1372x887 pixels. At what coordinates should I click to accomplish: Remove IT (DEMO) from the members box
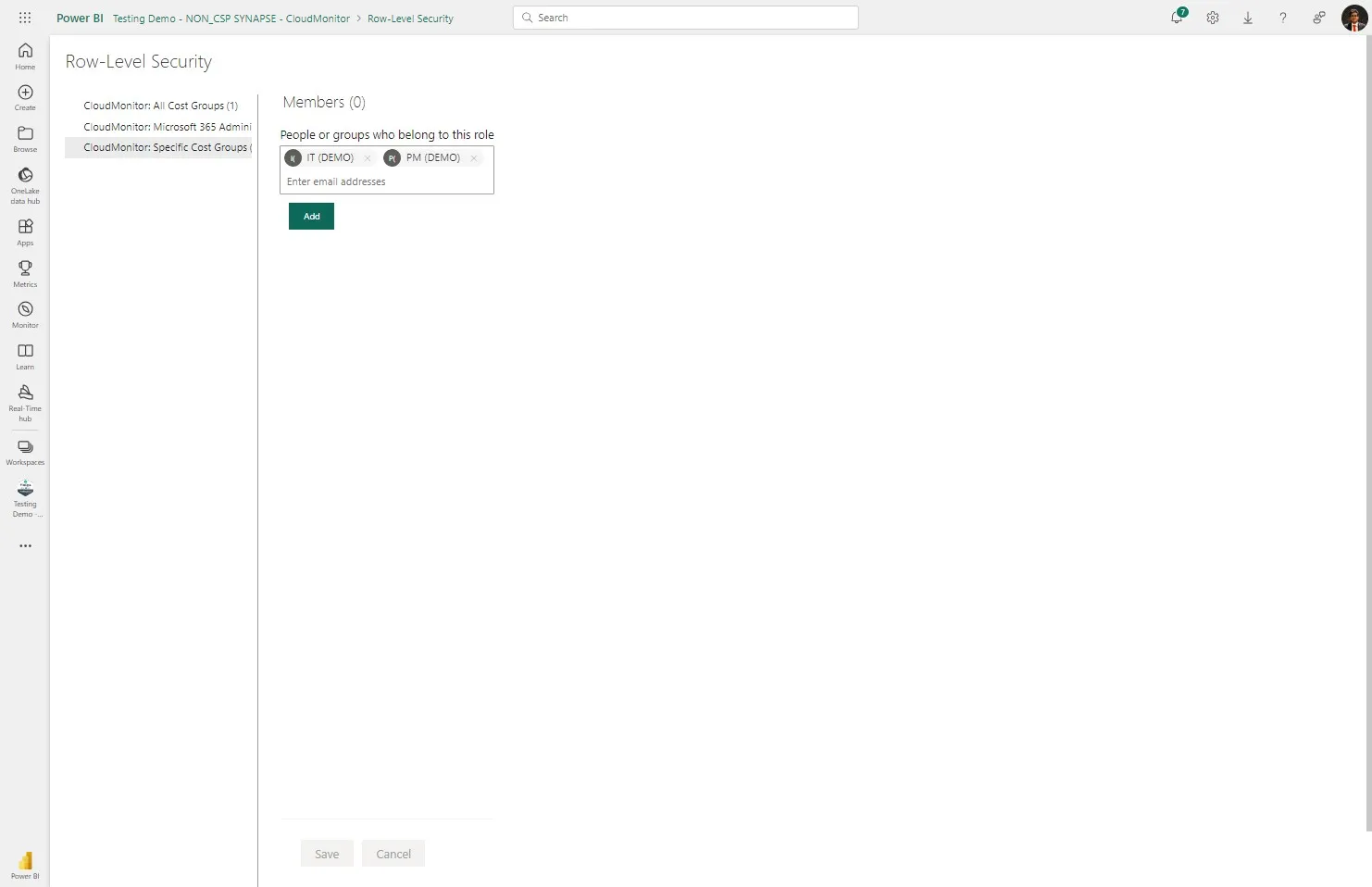point(368,158)
